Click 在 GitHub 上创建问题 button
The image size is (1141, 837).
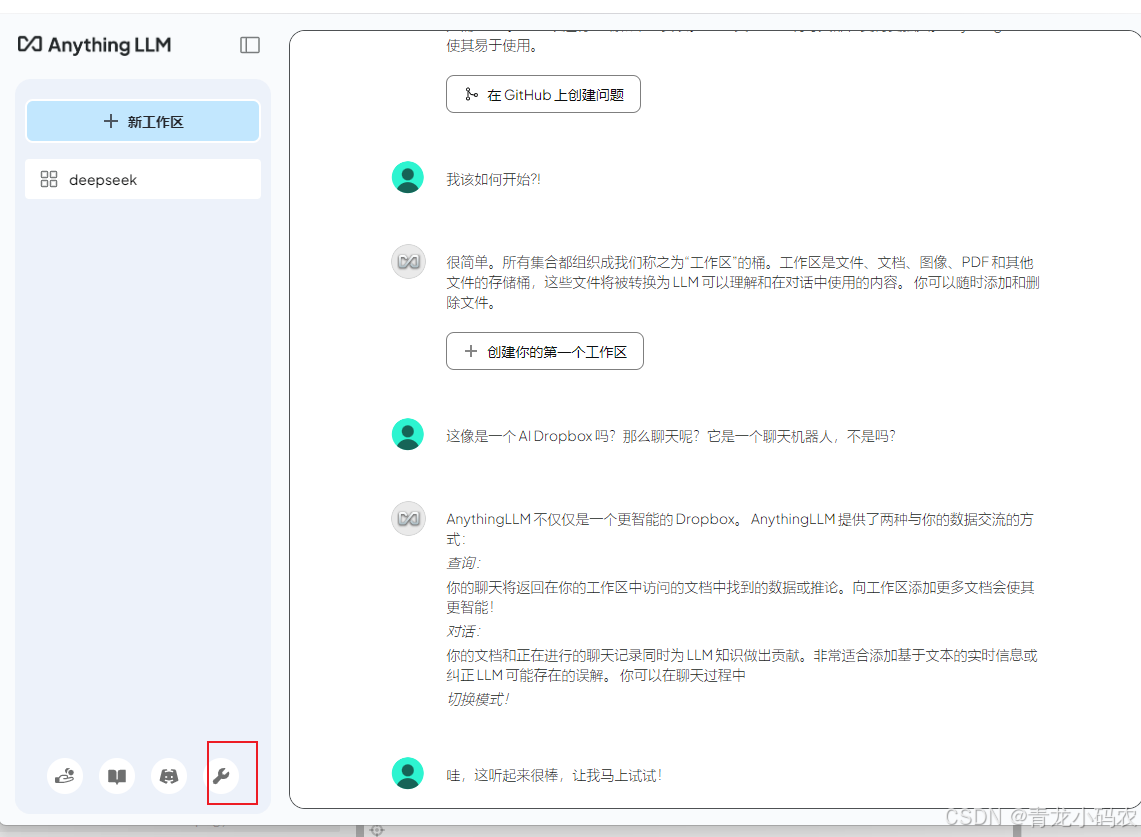coord(543,95)
